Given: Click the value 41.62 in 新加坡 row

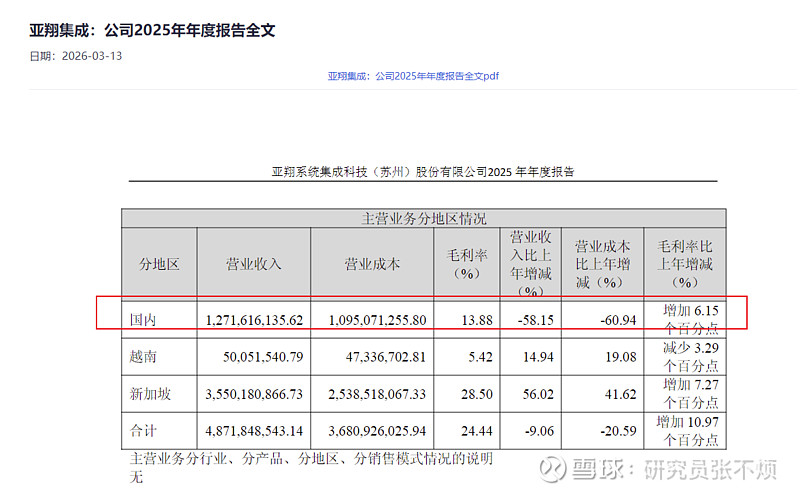Looking at the screenshot, I should coord(621,394).
